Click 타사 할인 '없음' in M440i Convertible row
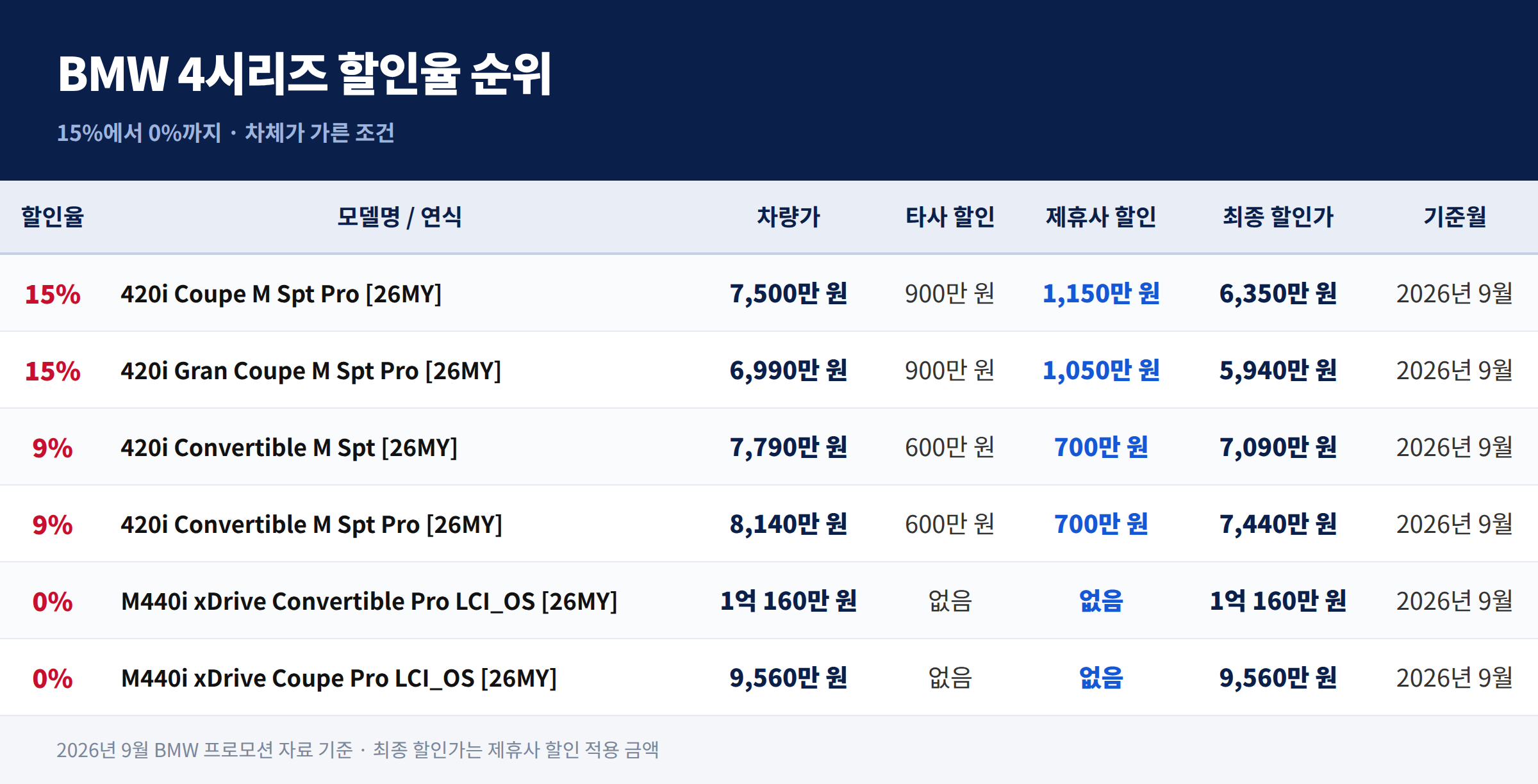Screen dimensions: 1538x784 pyautogui.click(x=950, y=601)
